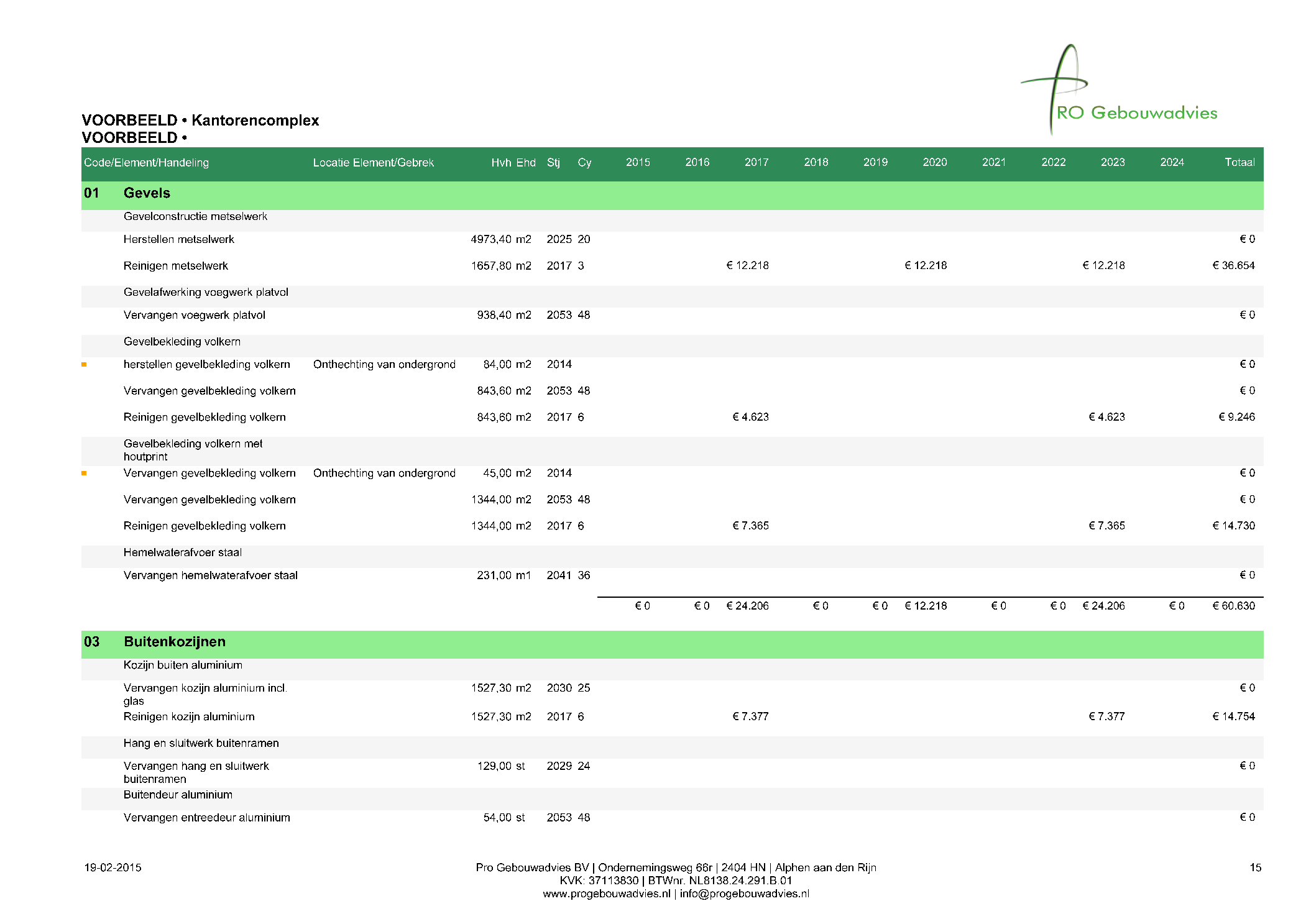Click the Locatie Element/Gebrek column header

pos(373,163)
